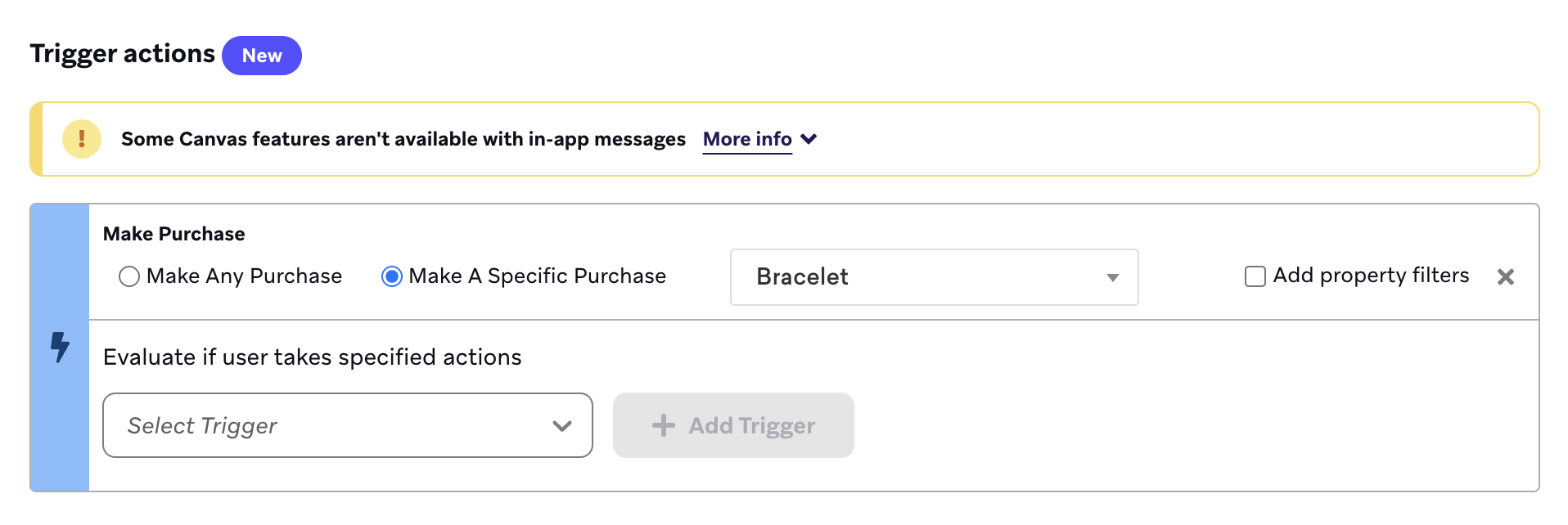This screenshot has width=1568, height=525.
Task: Select the Make A Specific Purchase radio
Action: pyautogui.click(x=392, y=276)
